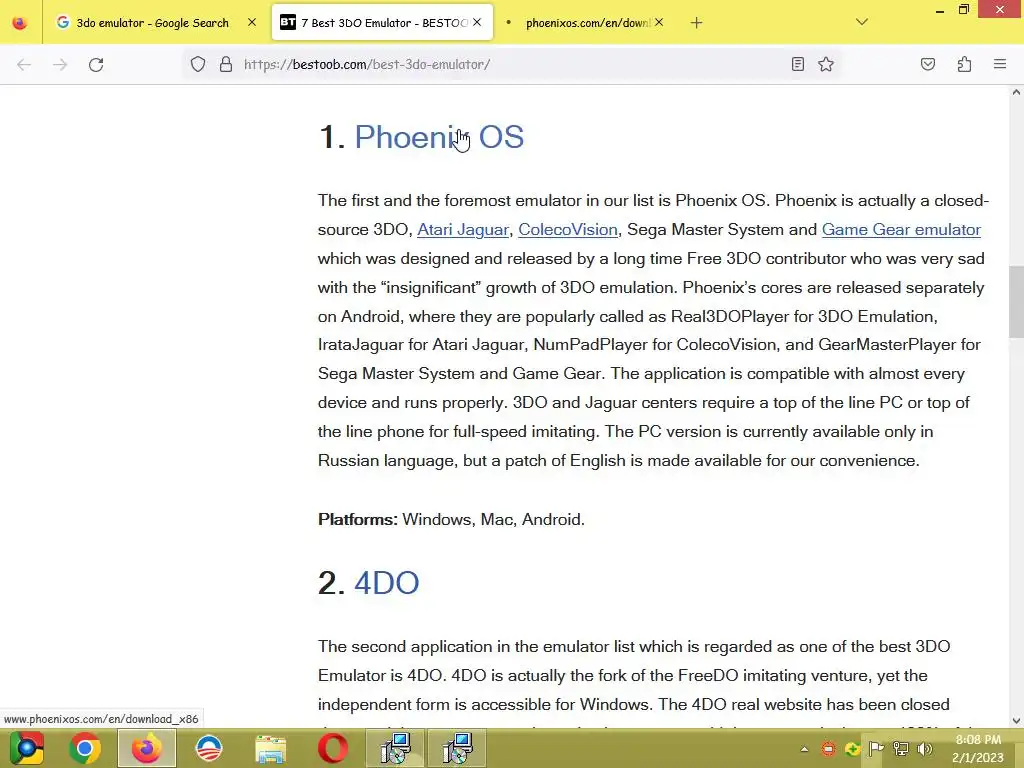Open File Explorer from the taskbar
This screenshot has height=768, width=1024.
pyautogui.click(x=270, y=748)
